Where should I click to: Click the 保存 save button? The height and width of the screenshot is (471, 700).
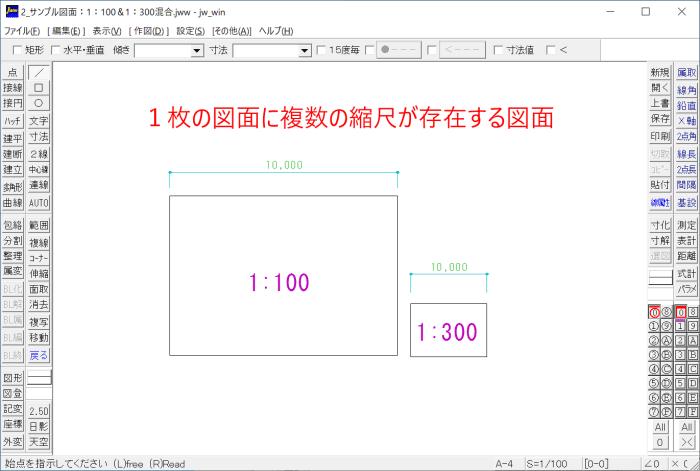tap(660, 118)
